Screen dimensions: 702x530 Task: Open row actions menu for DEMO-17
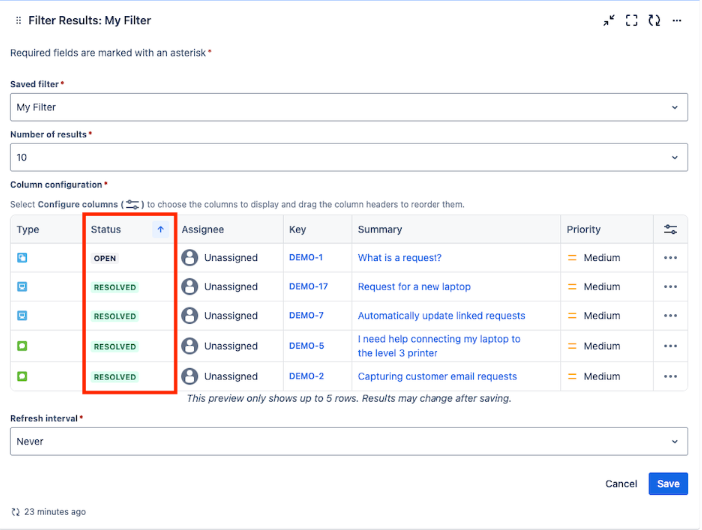[670, 286]
